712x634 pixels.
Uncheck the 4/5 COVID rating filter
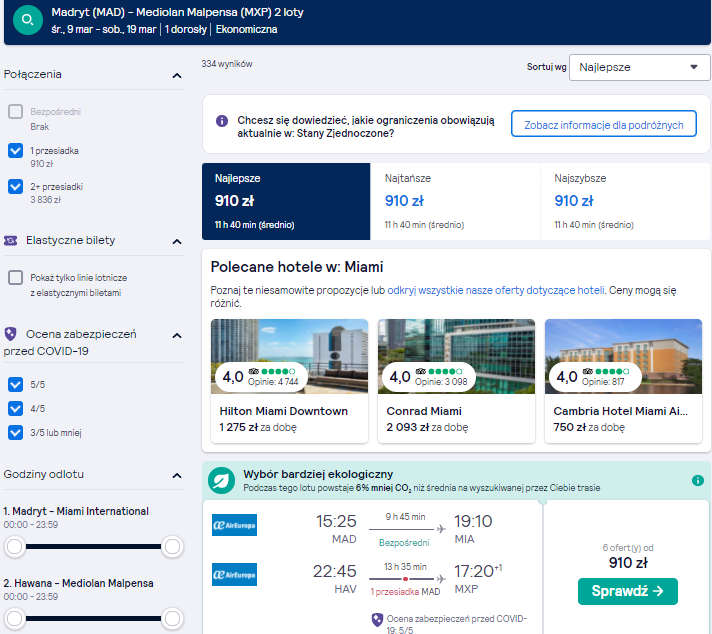point(15,409)
